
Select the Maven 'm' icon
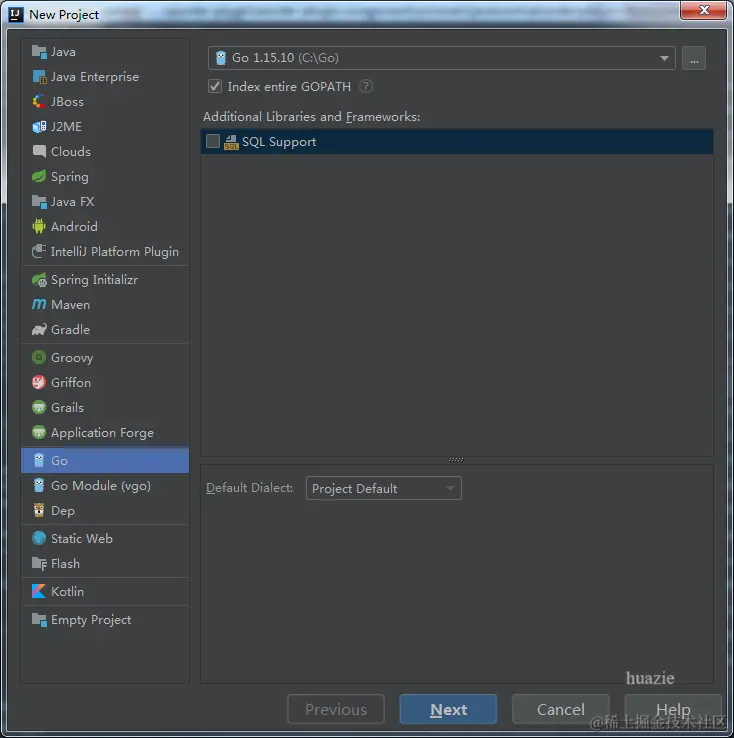point(39,305)
